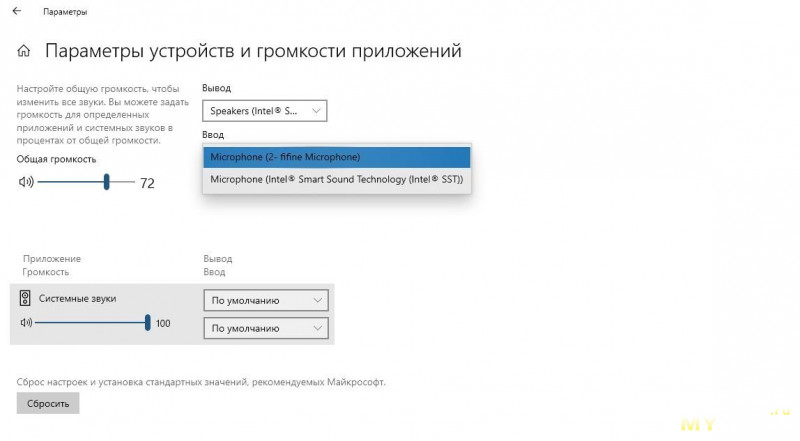This screenshot has width=800, height=441.
Task: Mute the master volume via its speaker icon
Action: (26, 182)
